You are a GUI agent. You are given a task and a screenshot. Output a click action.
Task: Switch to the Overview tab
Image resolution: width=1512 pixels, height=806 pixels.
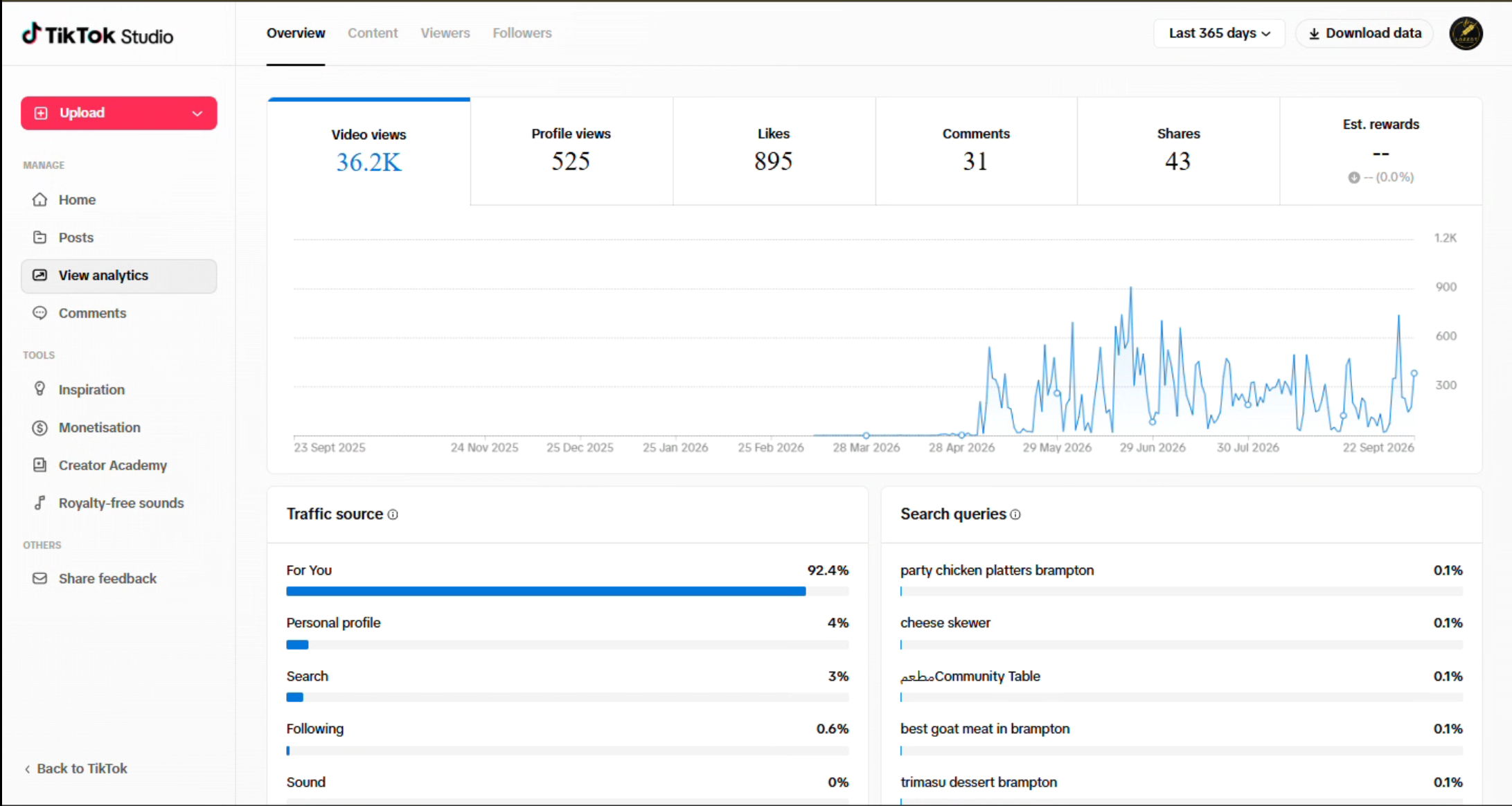point(296,33)
